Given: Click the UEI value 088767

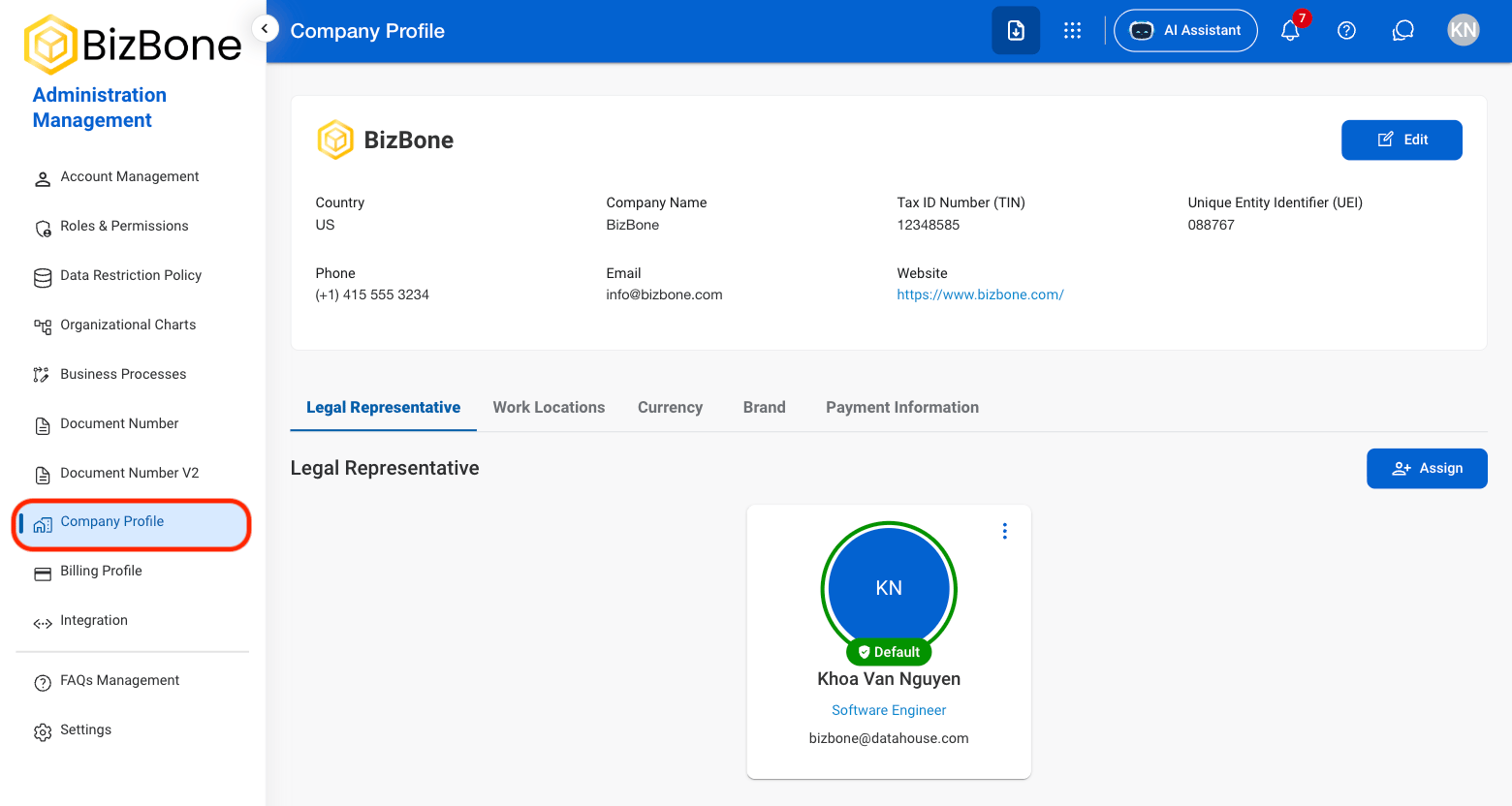Looking at the screenshot, I should tap(1211, 225).
